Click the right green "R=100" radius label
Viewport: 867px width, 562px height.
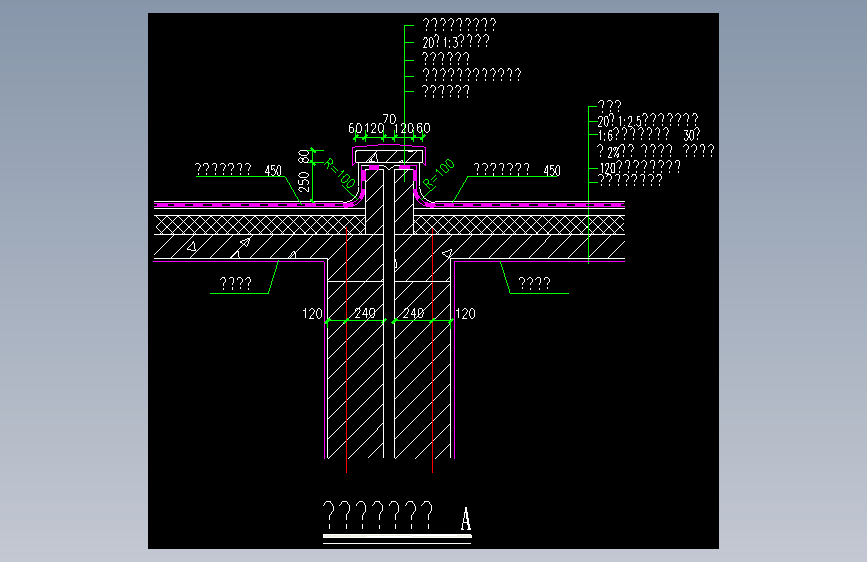(438, 174)
